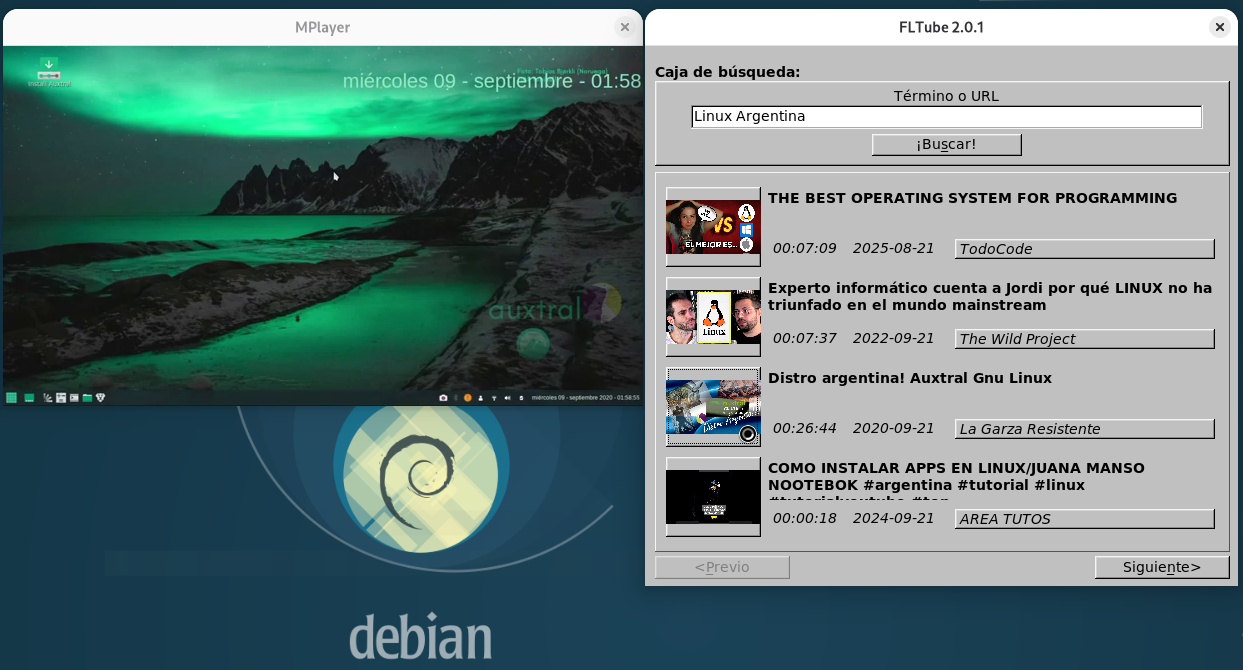Image resolution: width=1243 pixels, height=670 pixels.
Task: Click duration 00:00:18 of AREA TUTOS video
Action: (x=805, y=518)
